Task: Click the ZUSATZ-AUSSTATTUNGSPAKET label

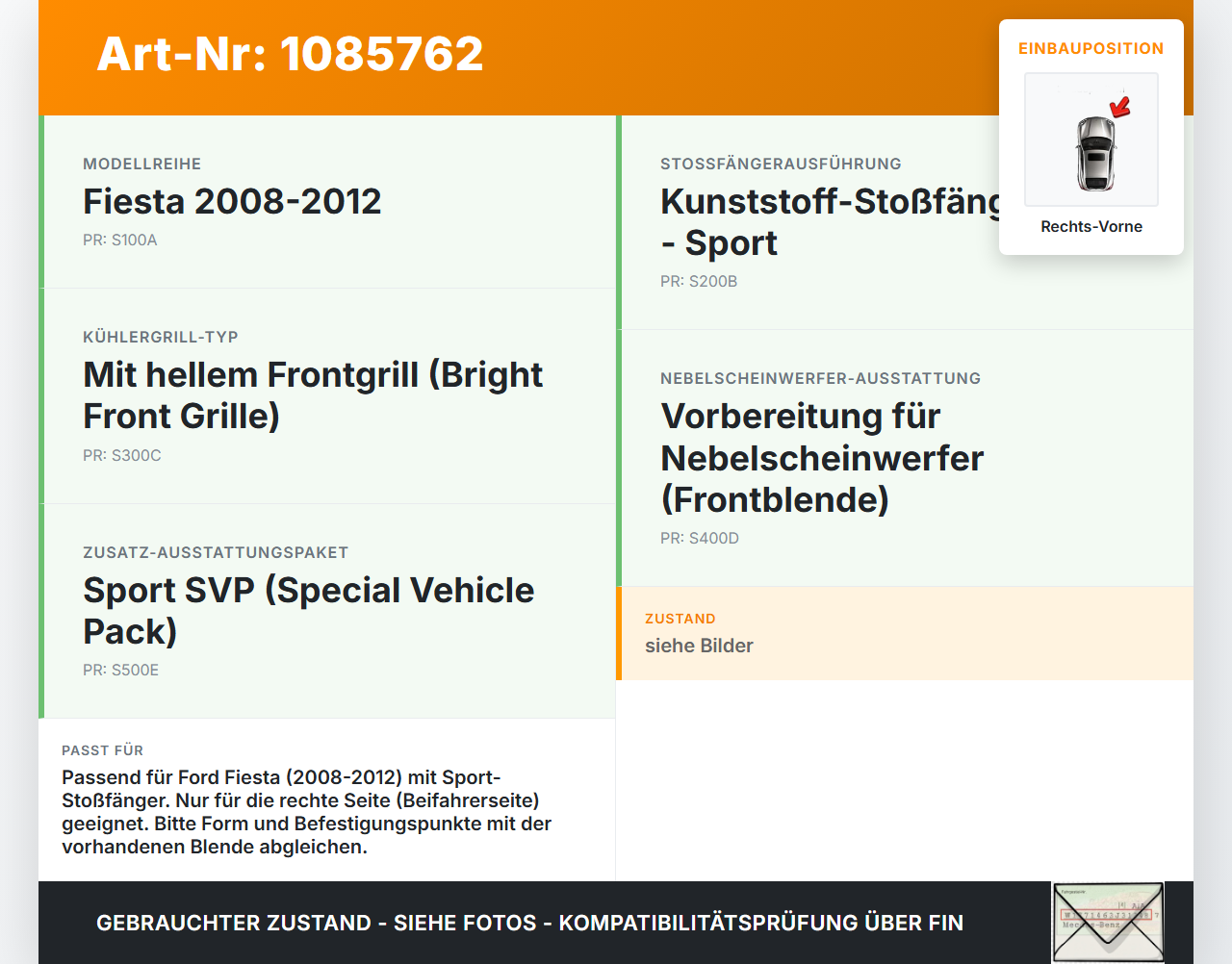Action: pyautogui.click(x=216, y=553)
